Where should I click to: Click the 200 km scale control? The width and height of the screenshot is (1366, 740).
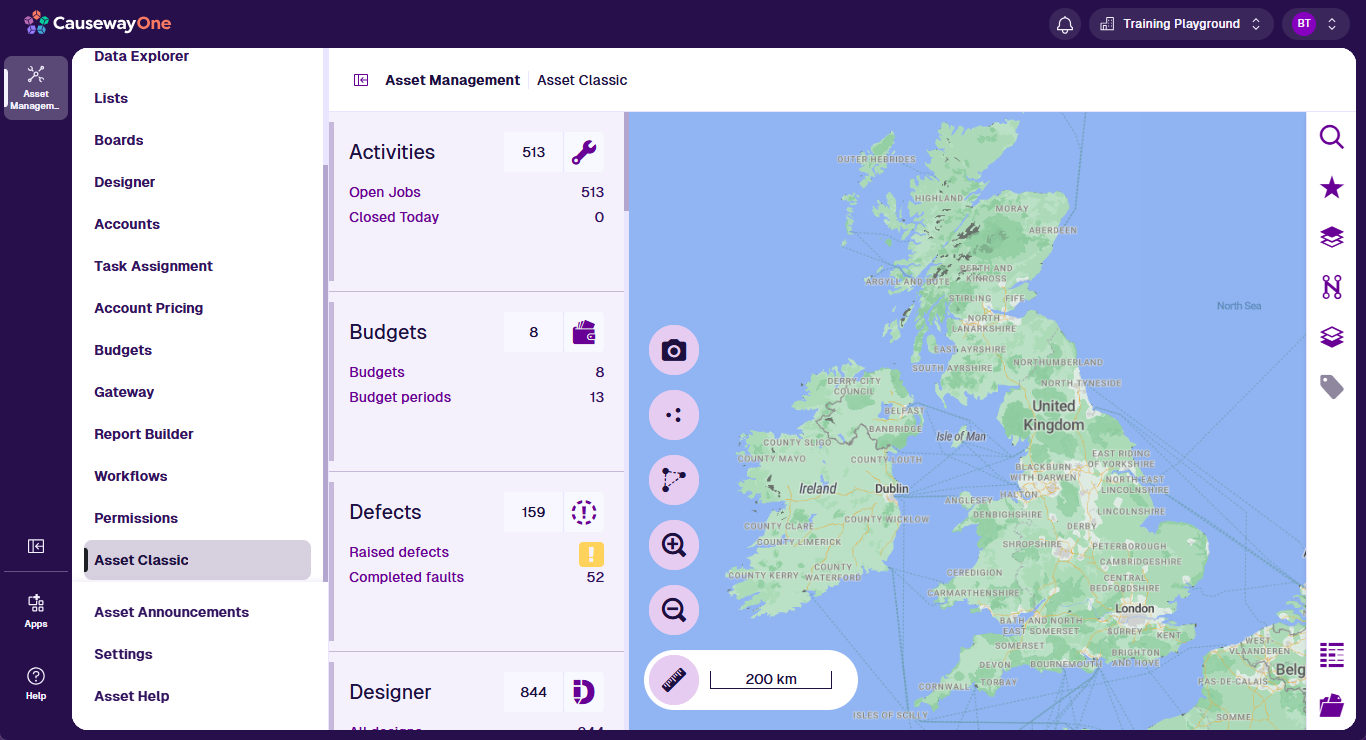click(x=770, y=679)
